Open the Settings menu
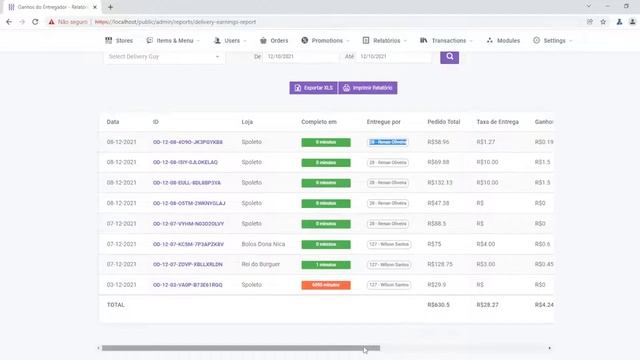Screen dimensions: 640x360 point(553,40)
